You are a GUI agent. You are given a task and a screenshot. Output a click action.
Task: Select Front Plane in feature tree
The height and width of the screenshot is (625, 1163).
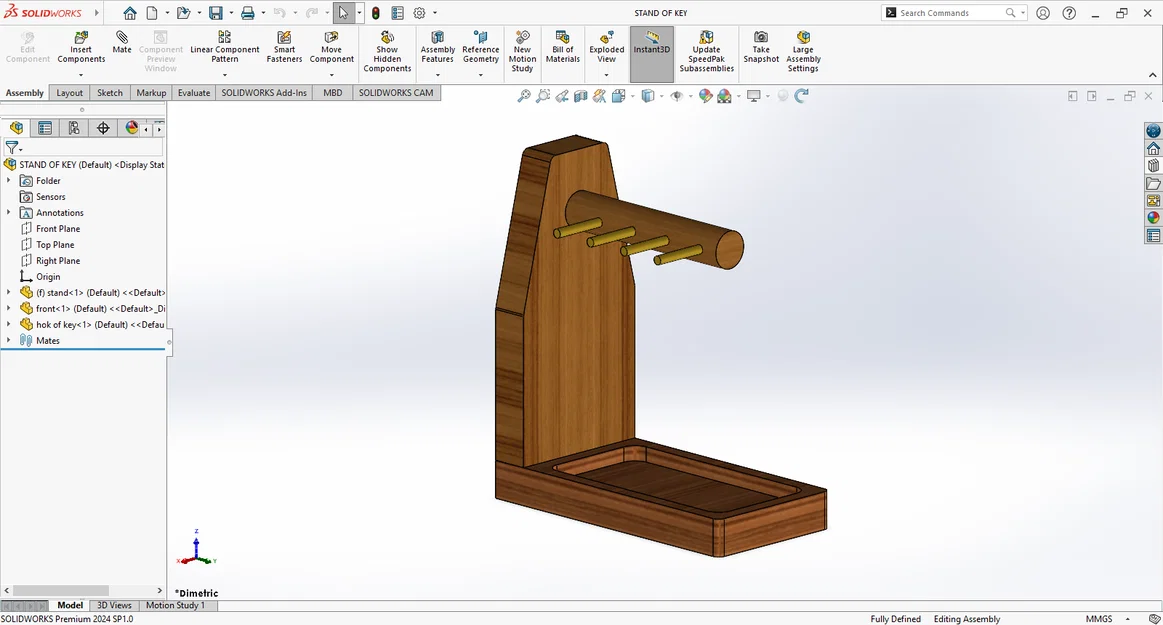pyautogui.click(x=58, y=228)
